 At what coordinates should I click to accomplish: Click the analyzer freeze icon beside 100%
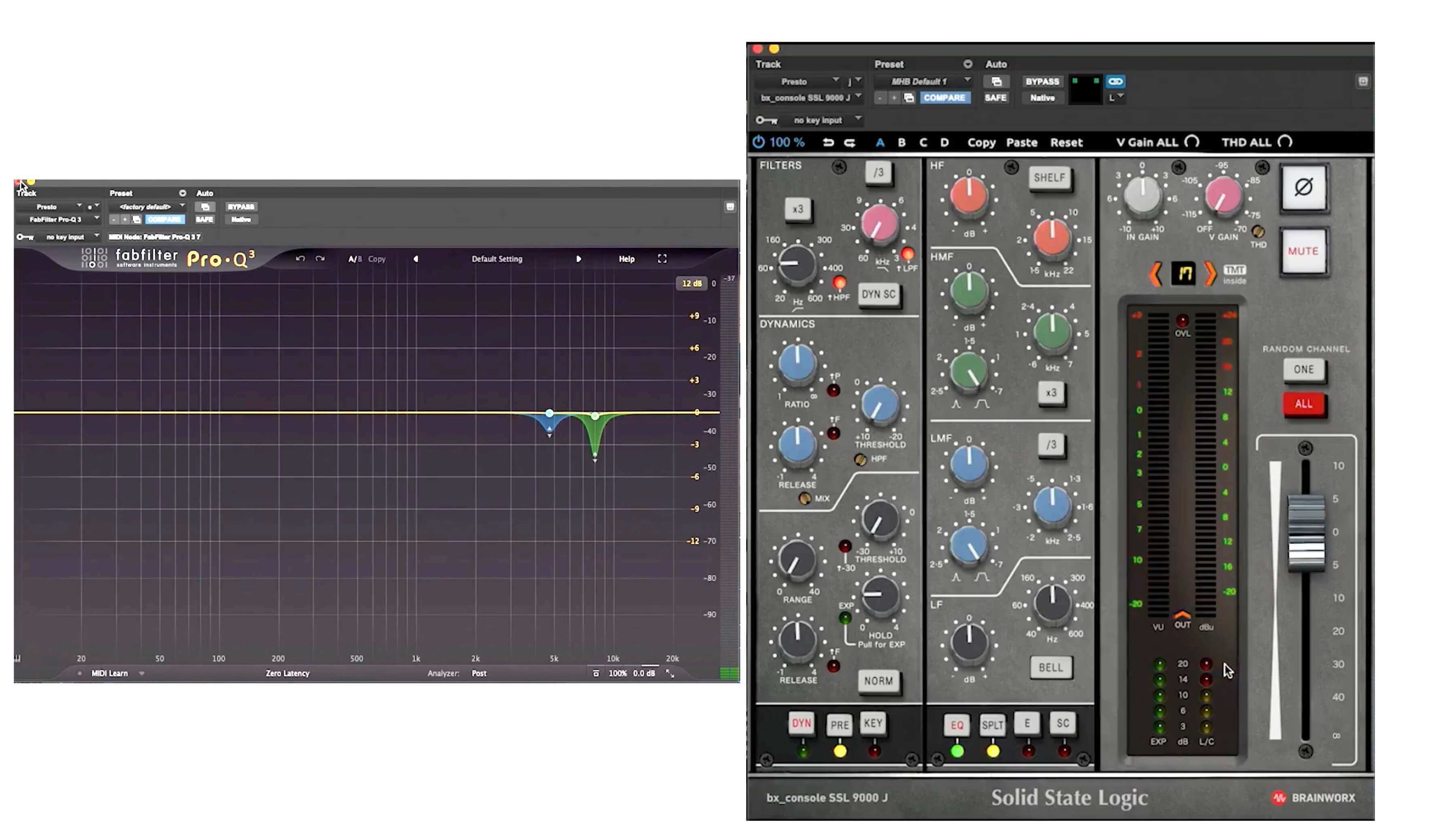[596, 673]
